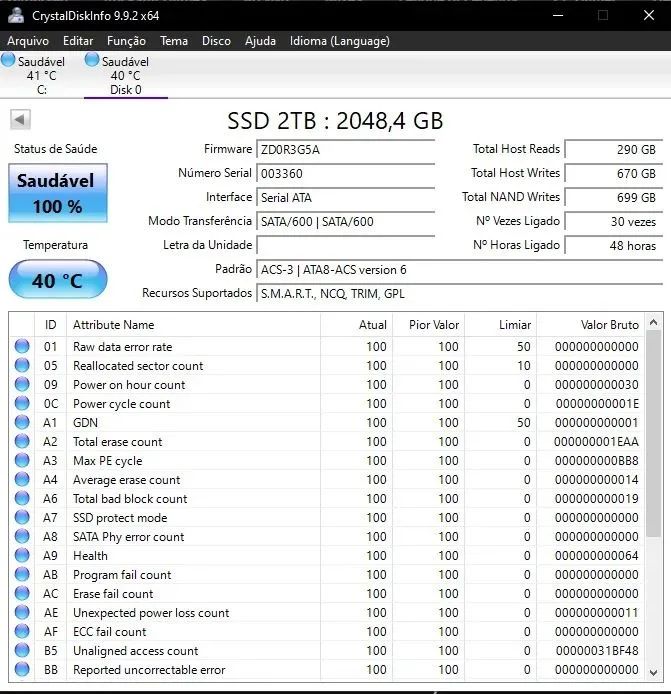This screenshot has height=694, width=671.
Task: Click the Interface field Serial ATA
Action: tap(345, 197)
